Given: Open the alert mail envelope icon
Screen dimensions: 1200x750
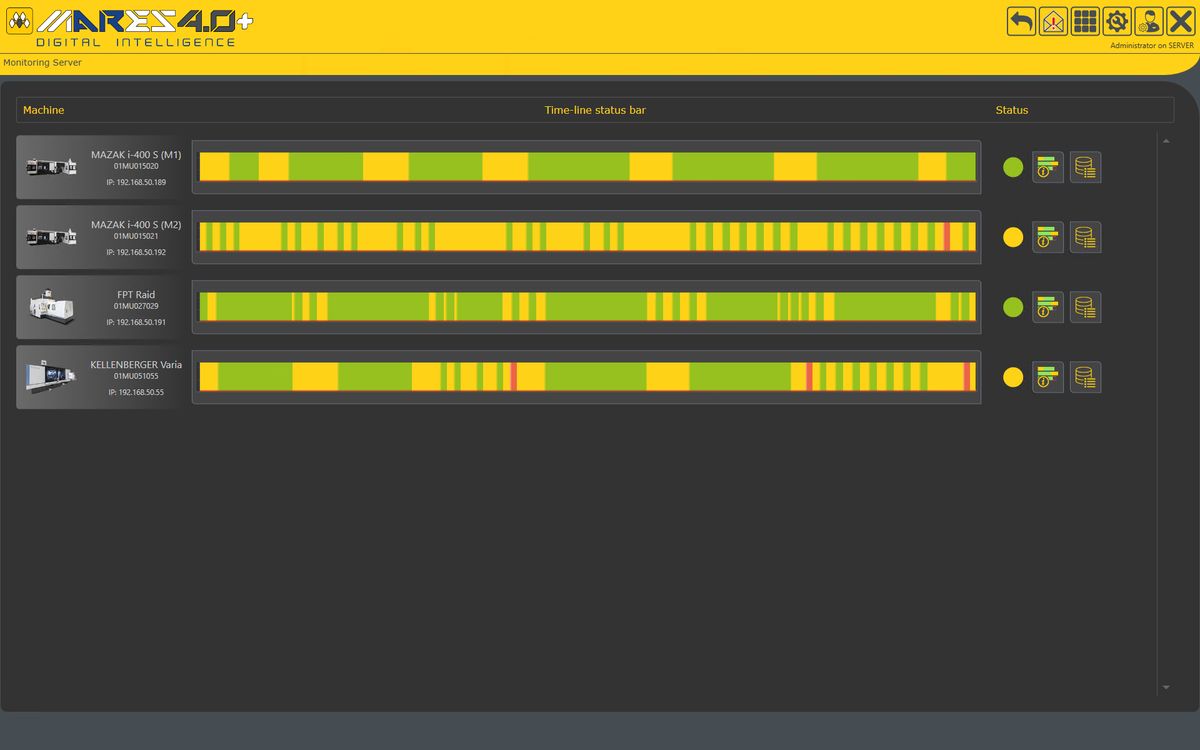Looking at the screenshot, I should pos(1053,21).
